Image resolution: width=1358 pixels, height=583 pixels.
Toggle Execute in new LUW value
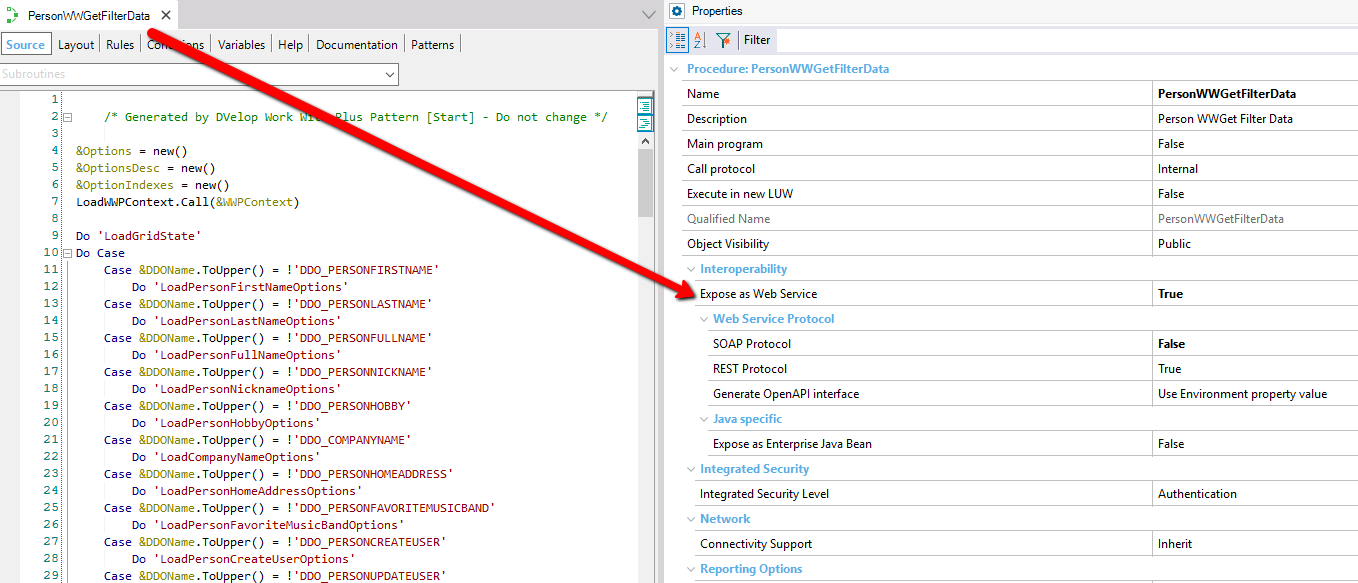tap(1255, 194)
